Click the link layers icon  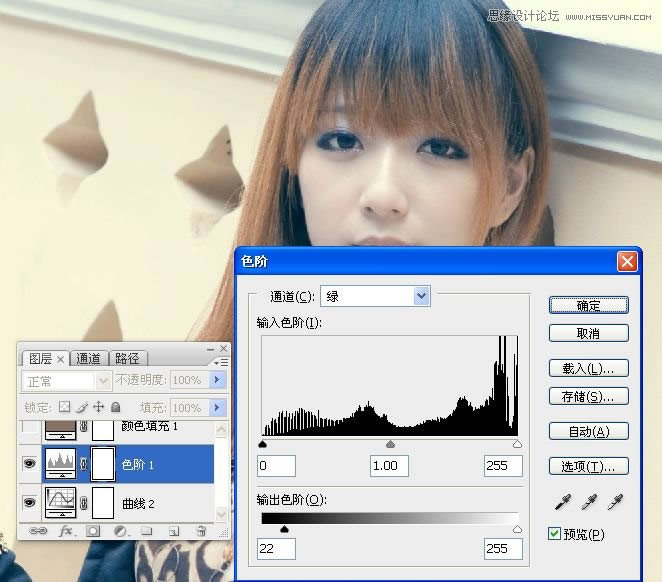(x=40, y=530)
